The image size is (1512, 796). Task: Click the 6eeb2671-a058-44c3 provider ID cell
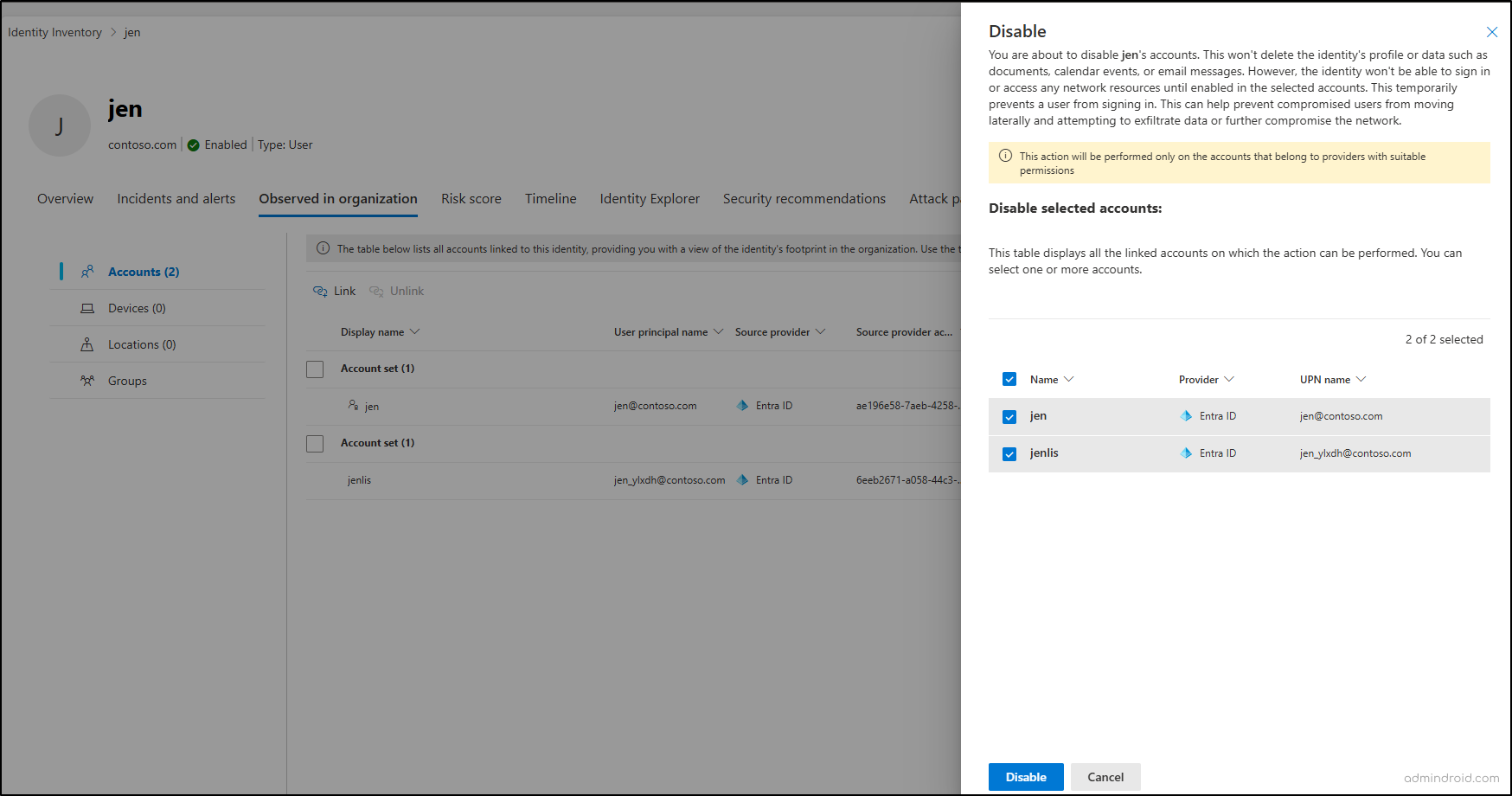pyautogui.click(x=907, y=480)
